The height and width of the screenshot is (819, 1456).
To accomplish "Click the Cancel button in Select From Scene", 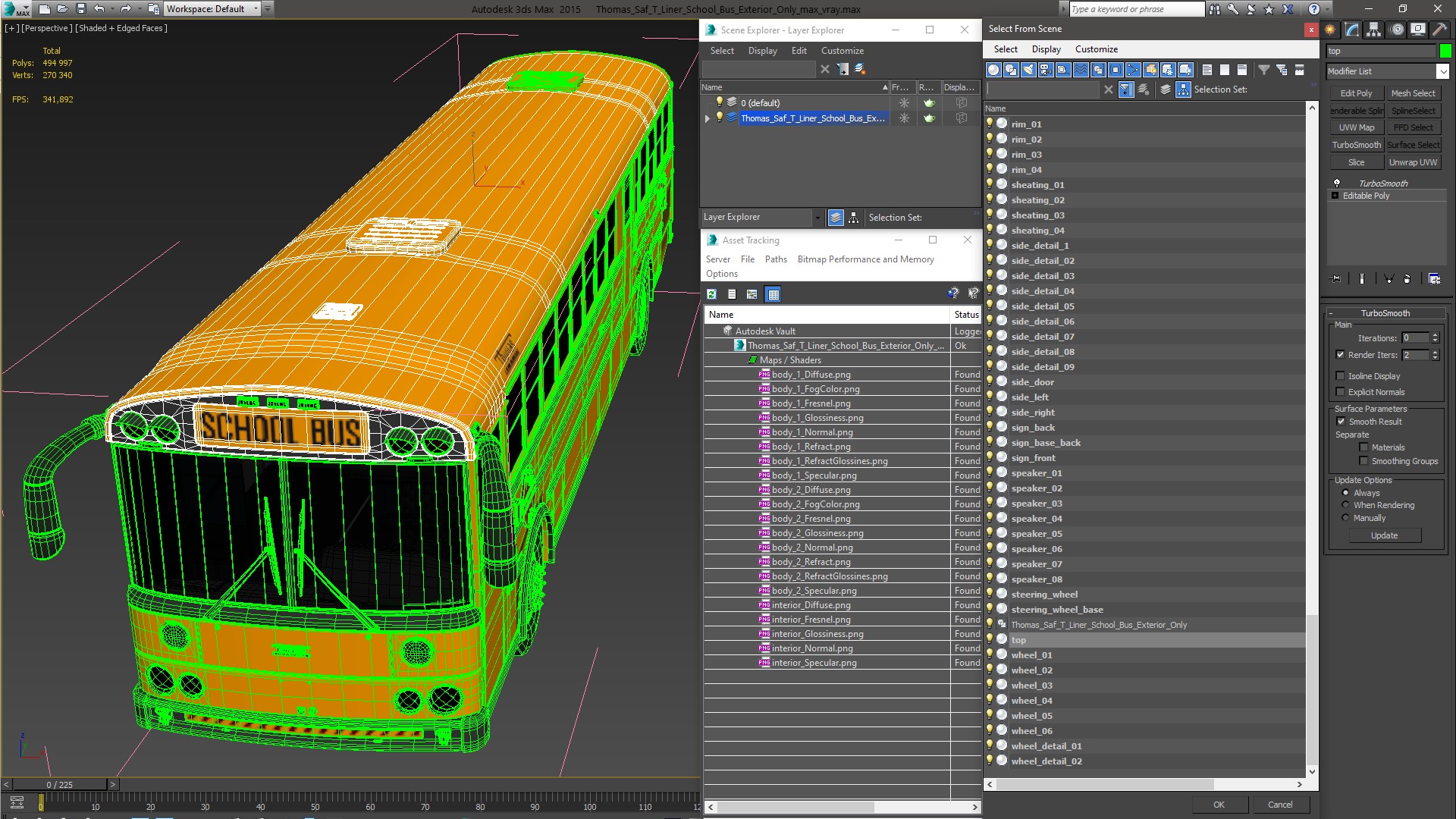I will click(1280, 804).
